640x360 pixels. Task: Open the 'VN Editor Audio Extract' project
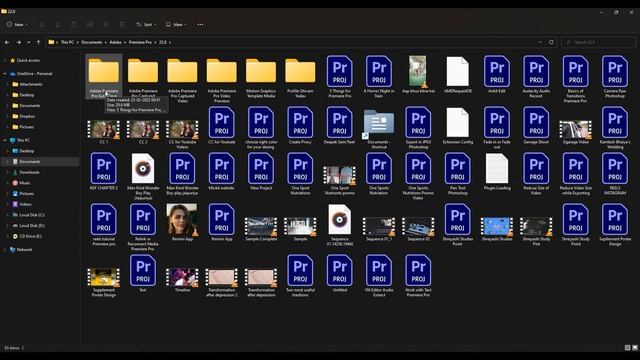[x=379, y=276]
